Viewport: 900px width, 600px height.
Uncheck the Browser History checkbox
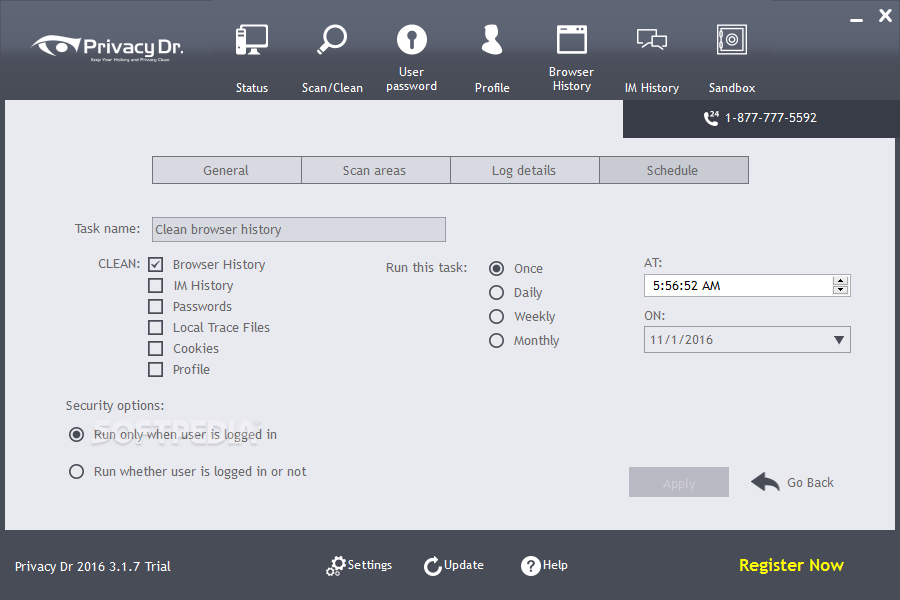coord(156,264)
